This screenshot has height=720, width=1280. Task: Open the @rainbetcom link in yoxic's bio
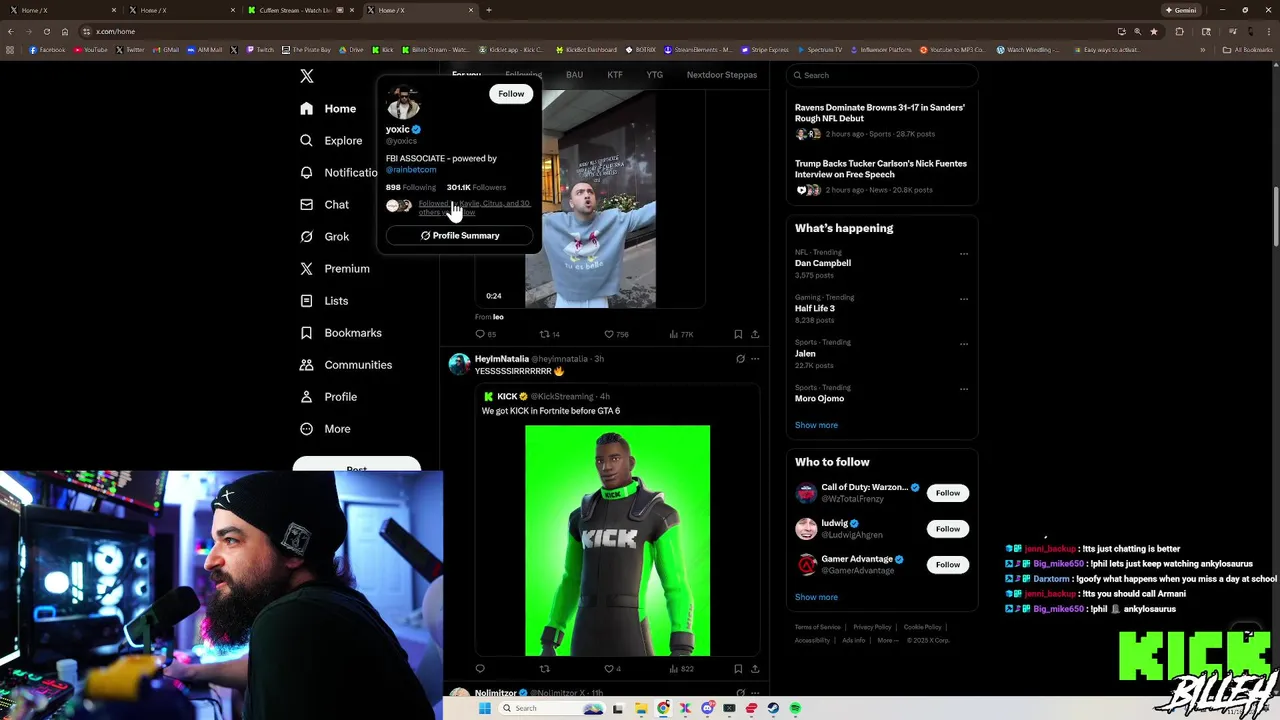pos(411,169)
